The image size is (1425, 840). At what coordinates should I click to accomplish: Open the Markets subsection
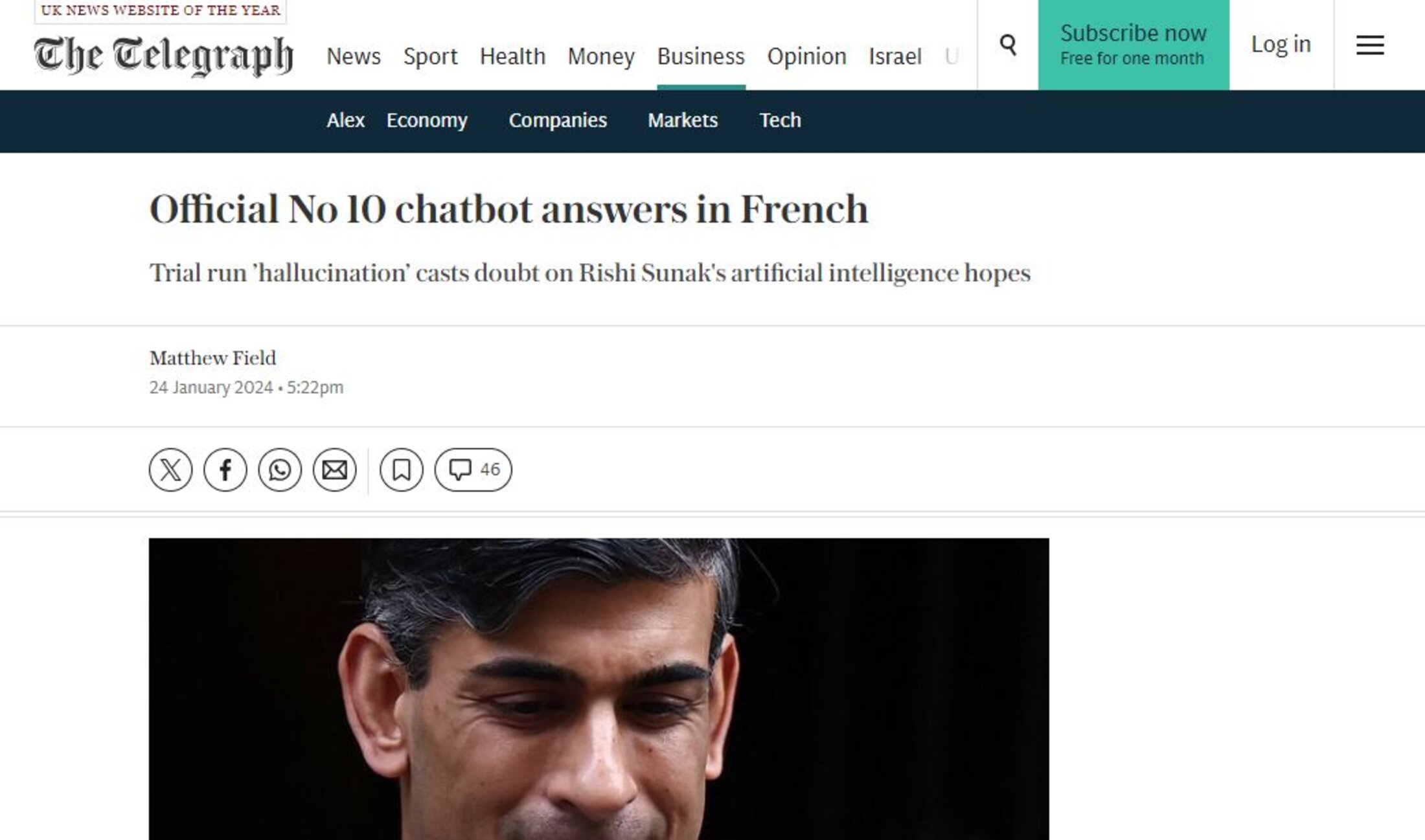click(683, 120)
